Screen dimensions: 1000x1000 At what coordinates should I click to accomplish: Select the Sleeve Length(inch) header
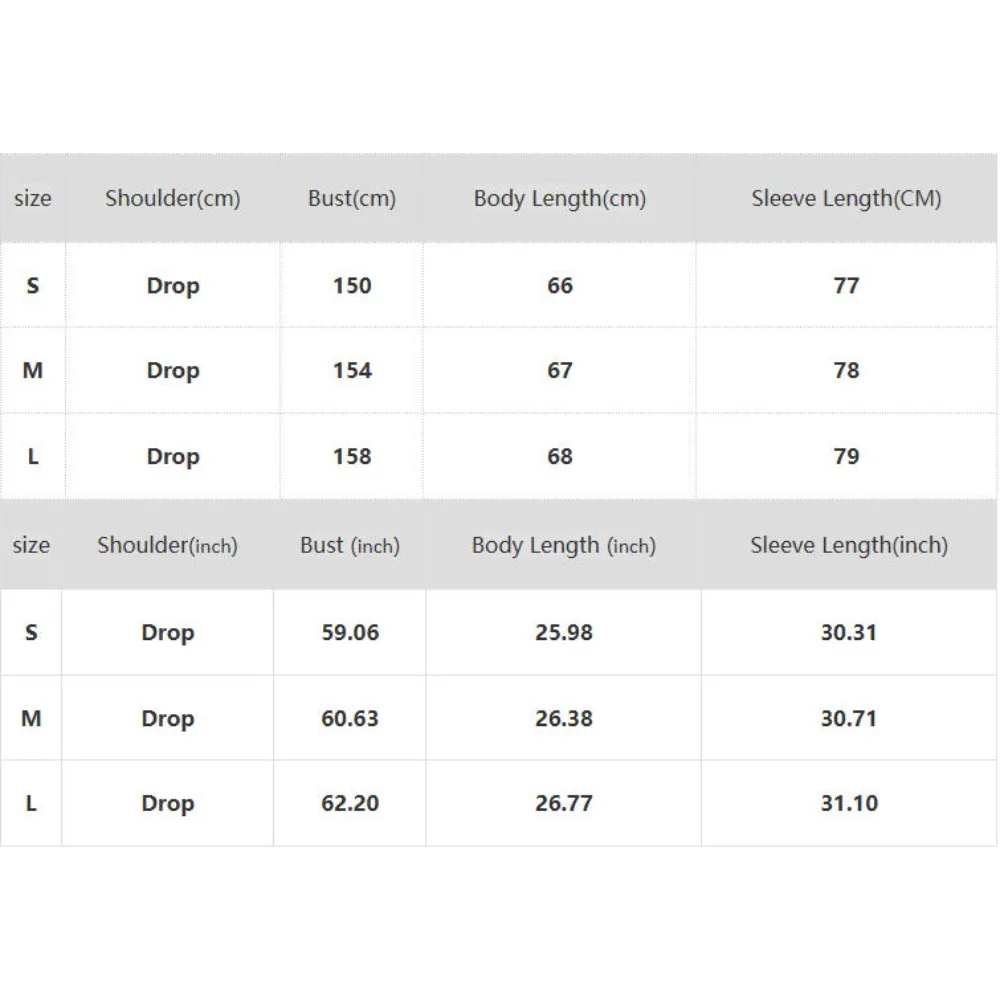(x=849, y=545)
